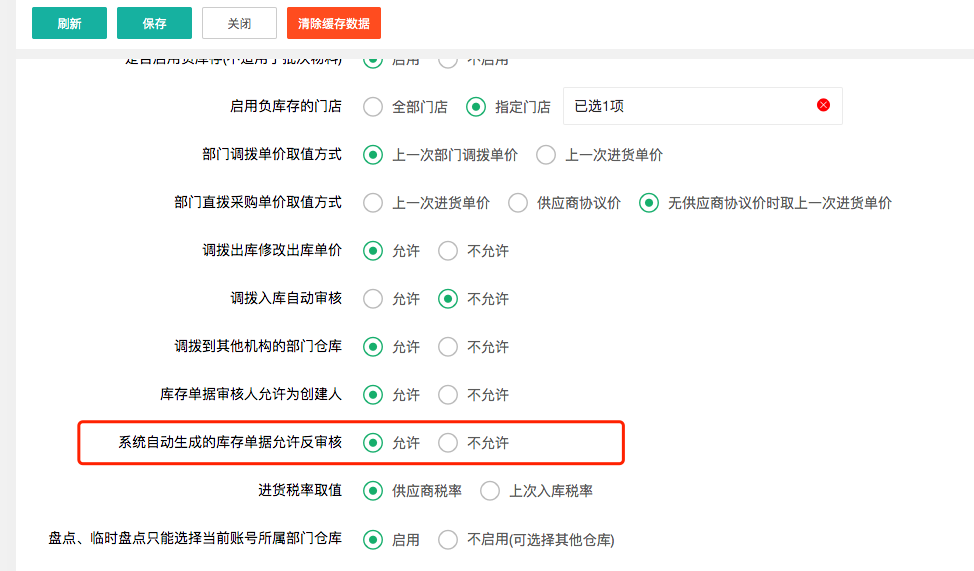Select 供应商协议价 radio option

[x=517, y=203]
